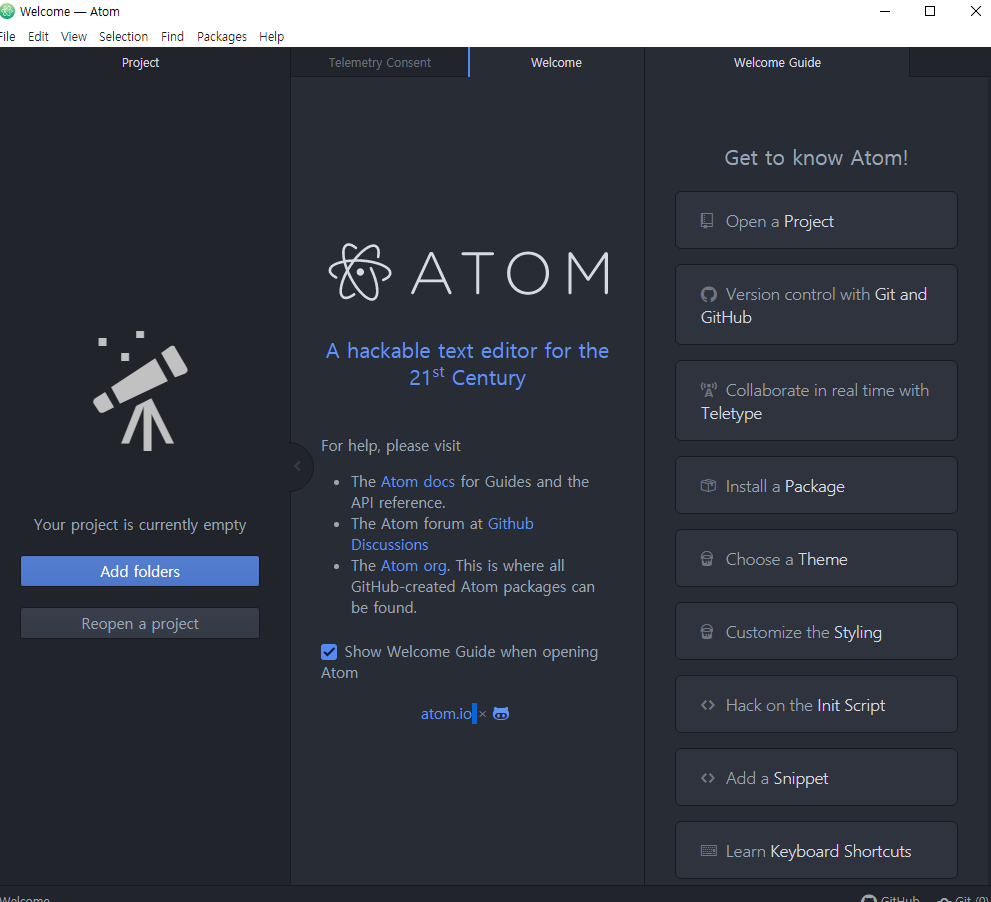The height and width of the screenshot is (902, 991).
Task: Click 'For help, please visit' text
Action: coord(391,446)
